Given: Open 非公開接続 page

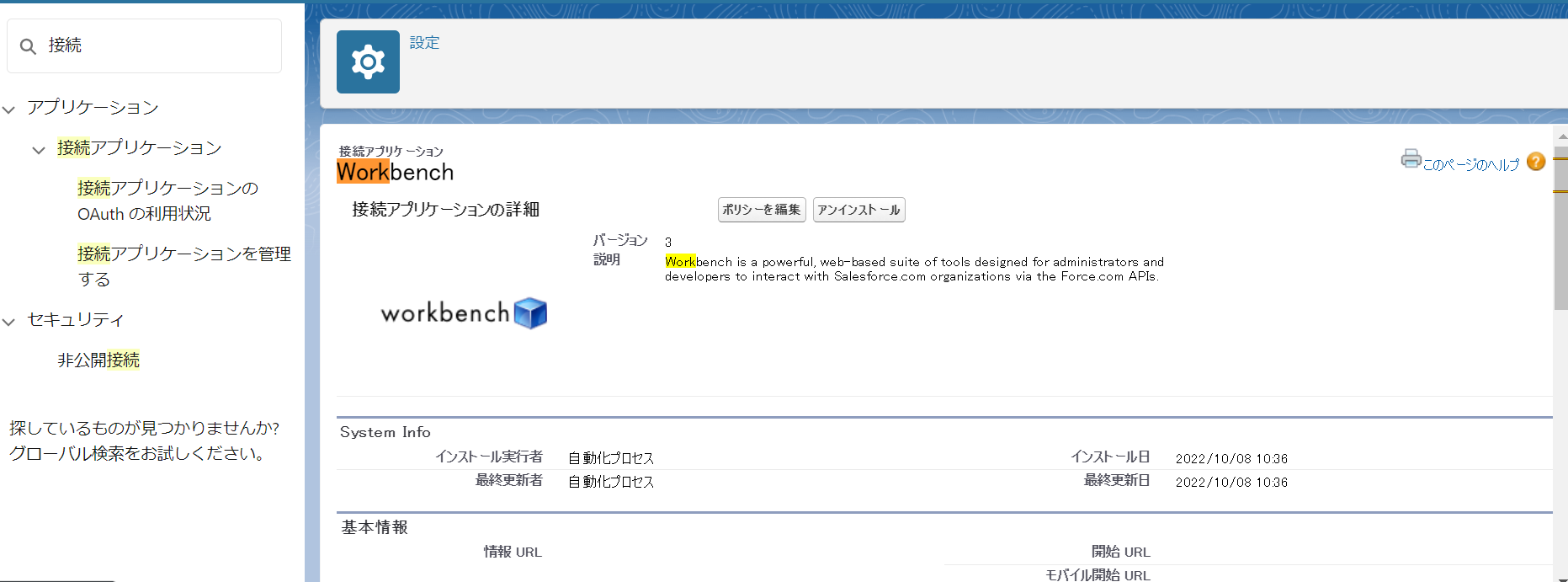Looking at the screenshot, I should tap(98, 360).
